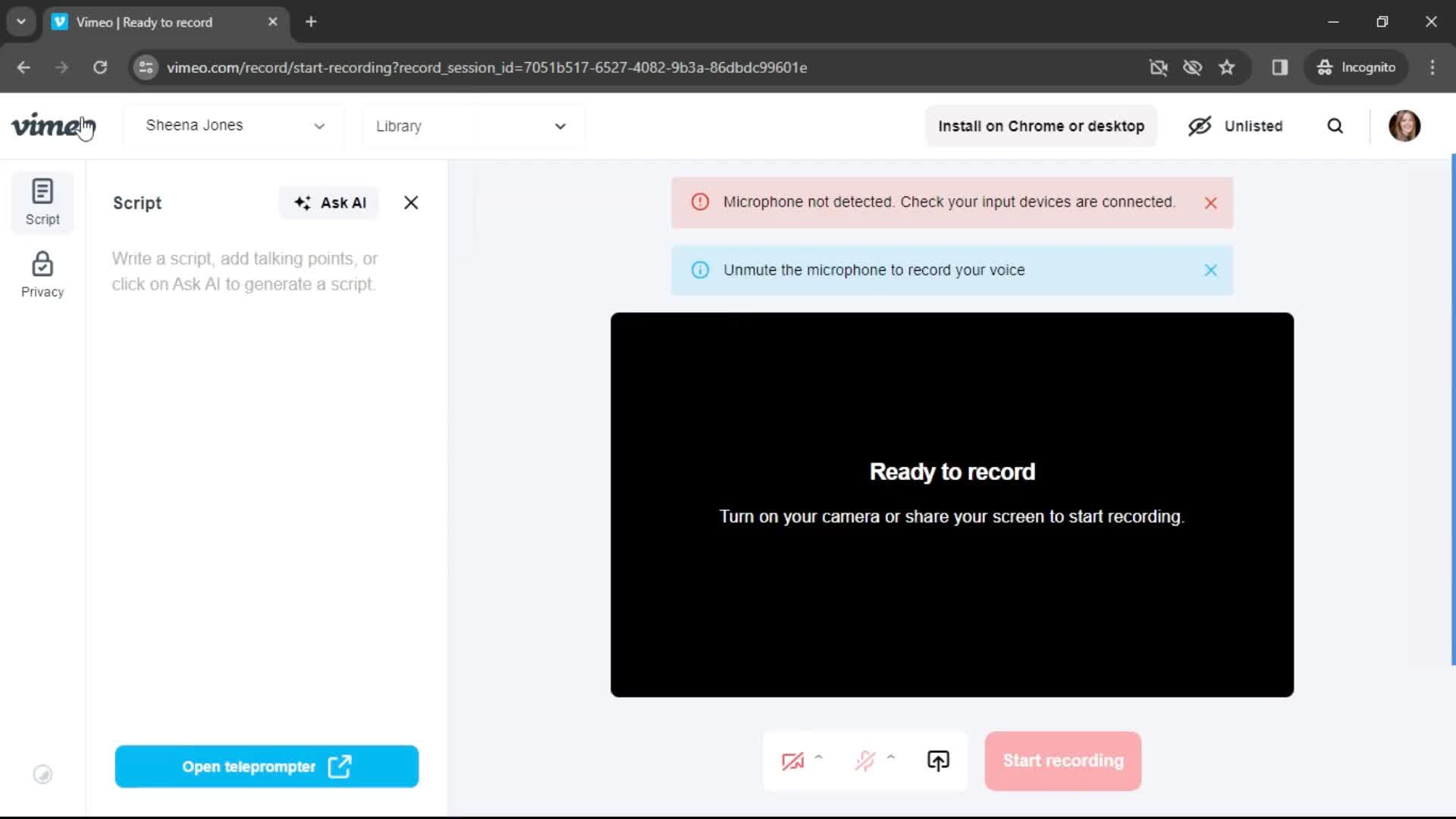Select the Vimeo Ready to record tab
The height and width of the screenshot is (819, 1456).
pos(165,22)
